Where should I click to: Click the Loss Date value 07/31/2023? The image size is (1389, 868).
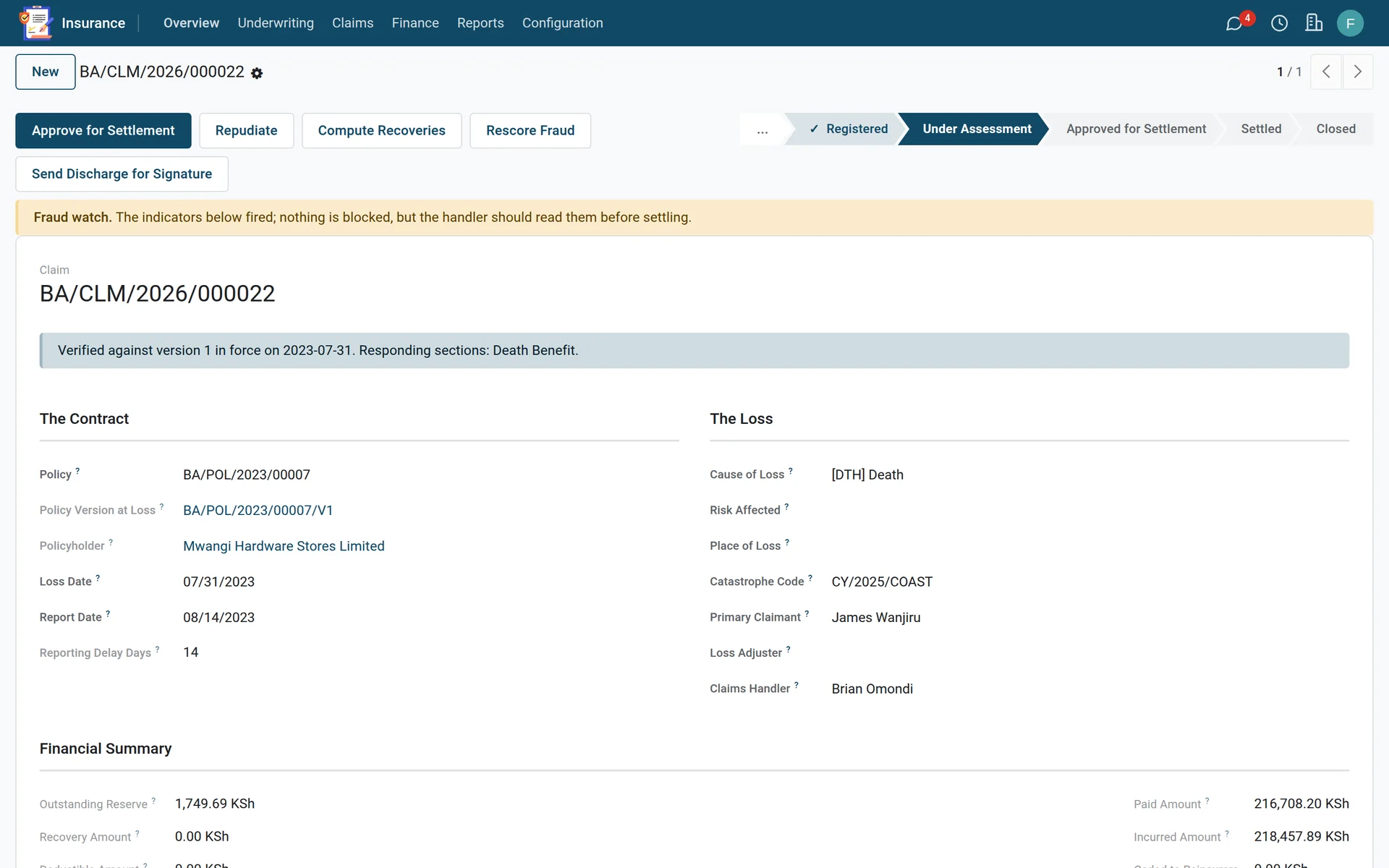click(x=219, y=582)
